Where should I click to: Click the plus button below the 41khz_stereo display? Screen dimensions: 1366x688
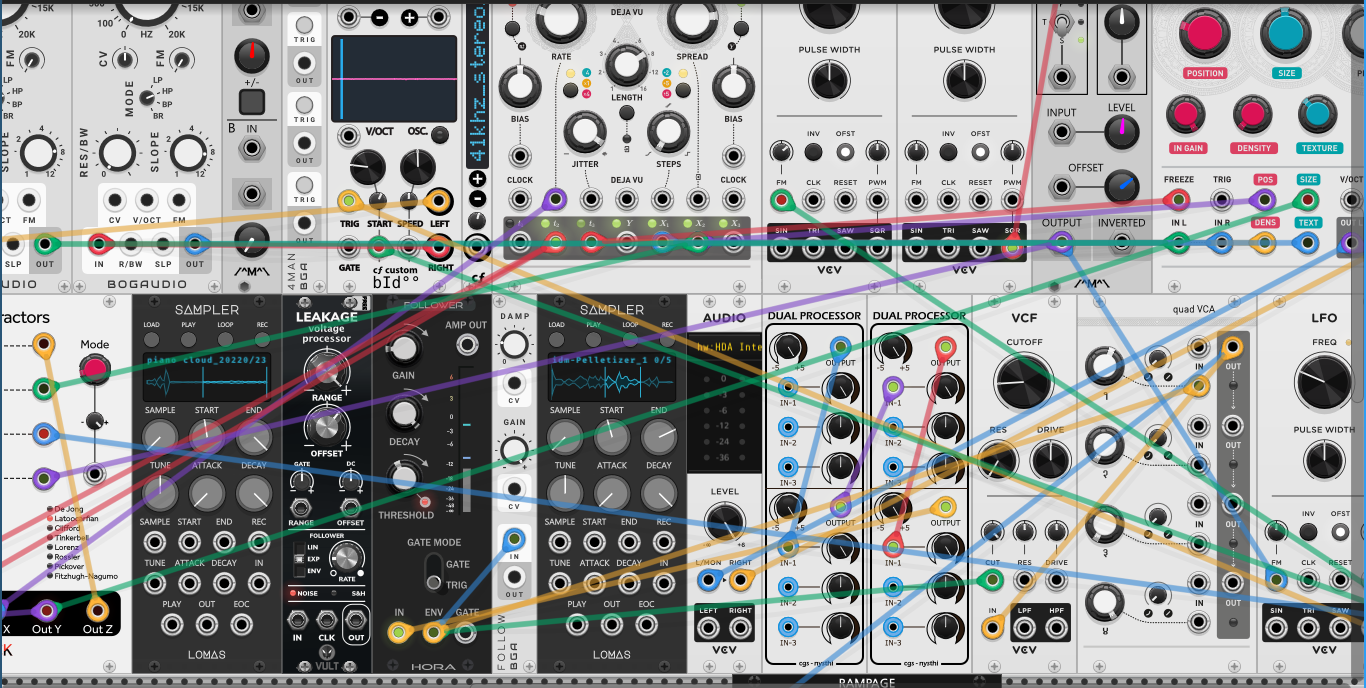(x=477, y=179)
